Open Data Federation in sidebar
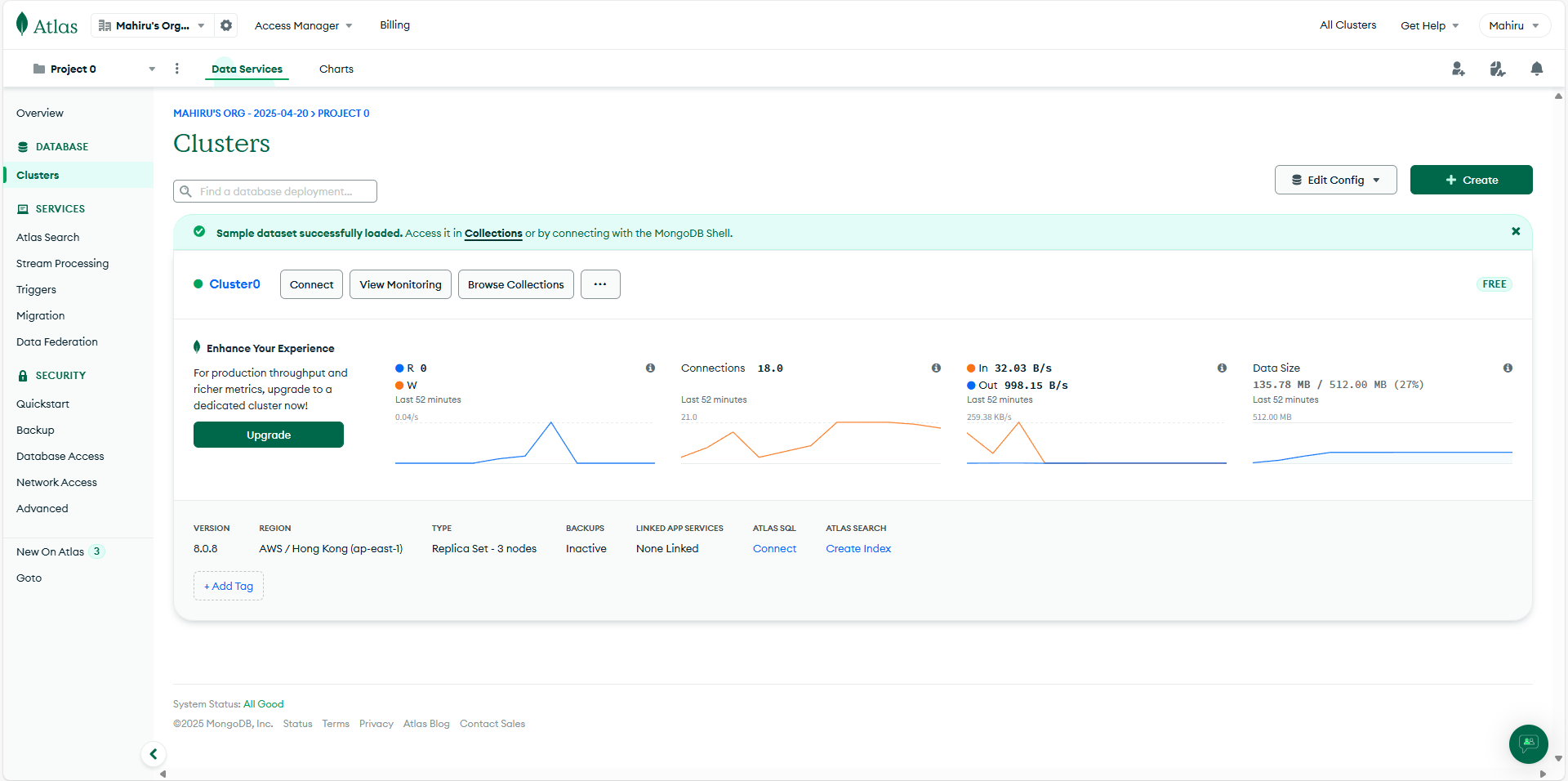This screenshot has height=781, width=1568. [57, 341]
